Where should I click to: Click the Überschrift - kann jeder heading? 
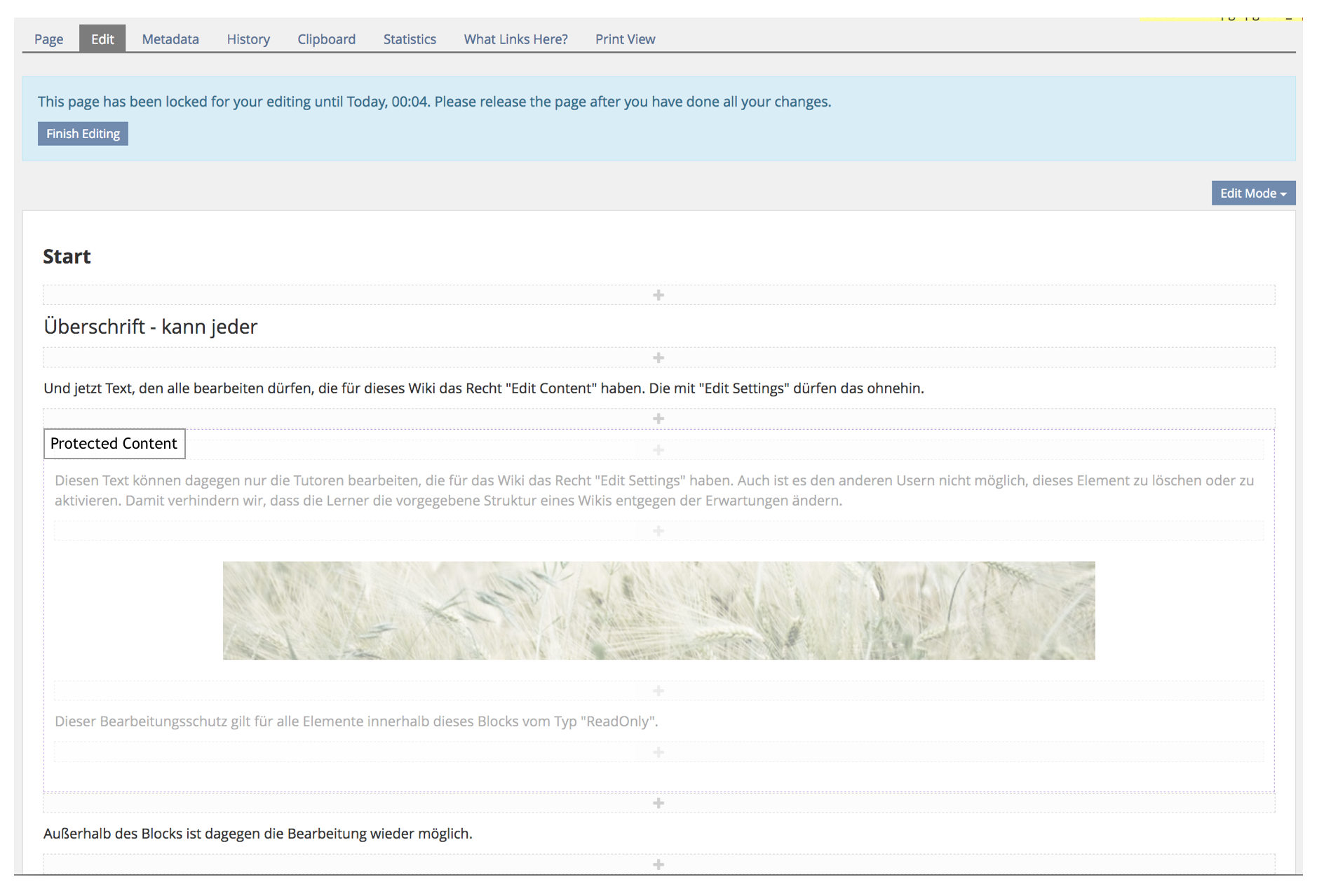151,327
